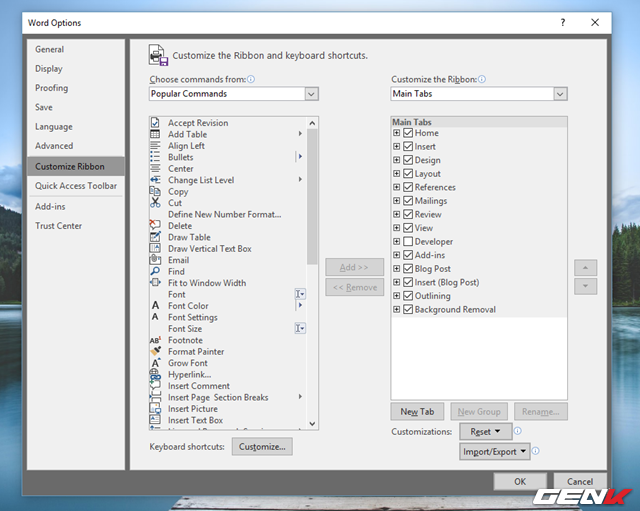Select the Font Settings A icon
The image size is (640, 511).
(155, 317)
